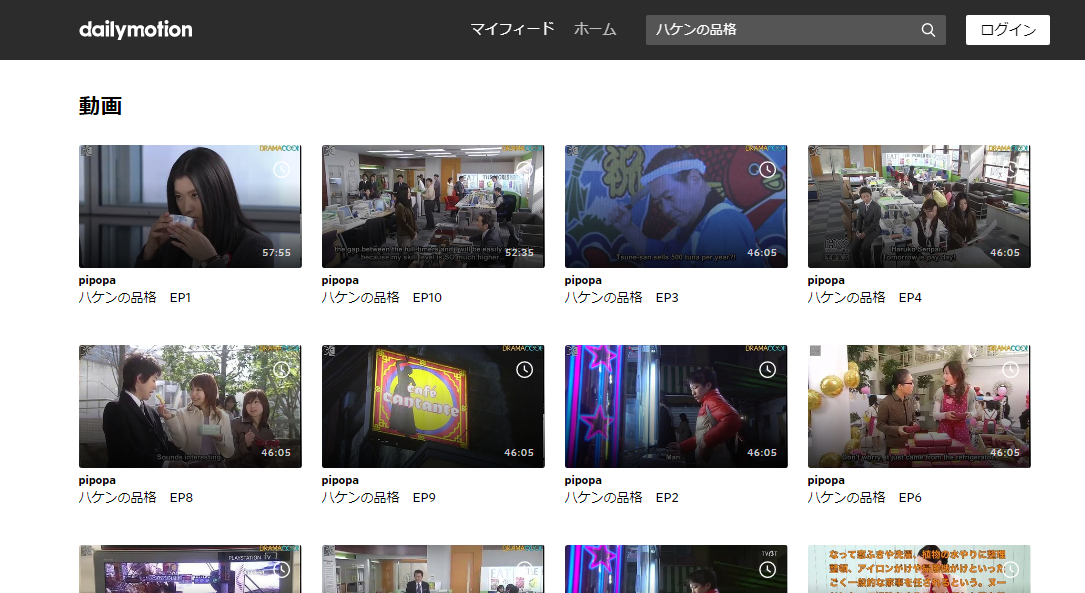
Task: Play the ハケンの品格 EP9 cafe sign thumbnail
Action: click(433, 406)
